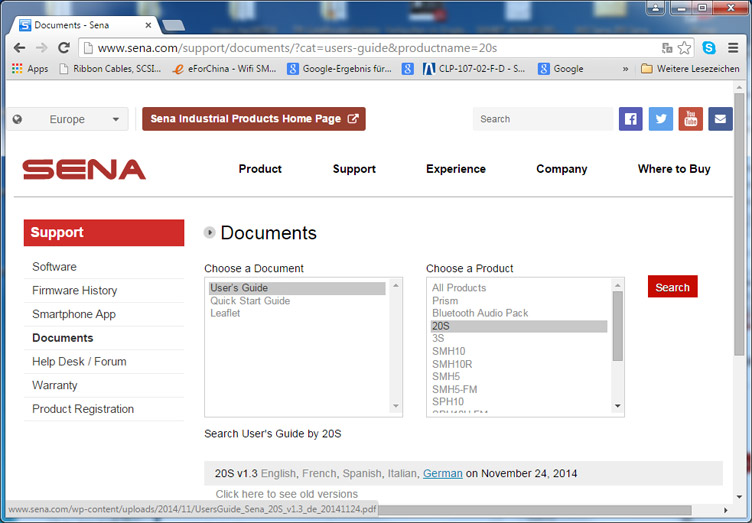The image size is (752, 523).
Task: Select Prism in the product list
Action: point(445,301)
